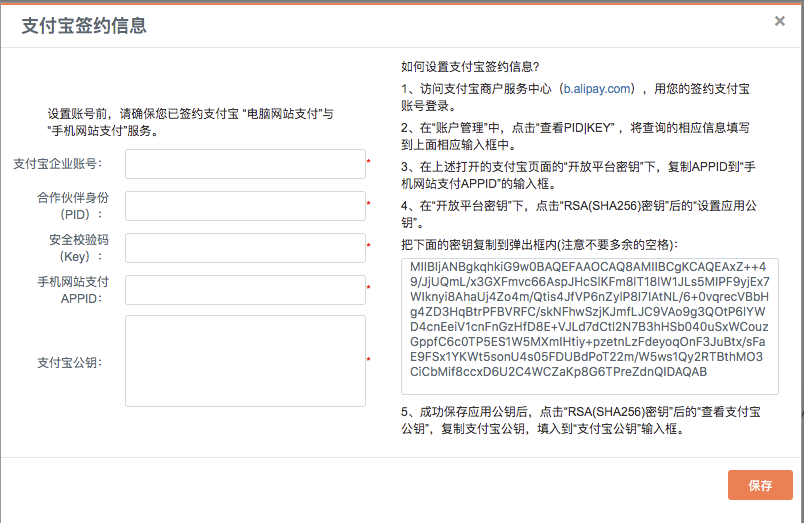804x523 pixels.
Task: Click the RSA public key text box
Action: point(590,327)
